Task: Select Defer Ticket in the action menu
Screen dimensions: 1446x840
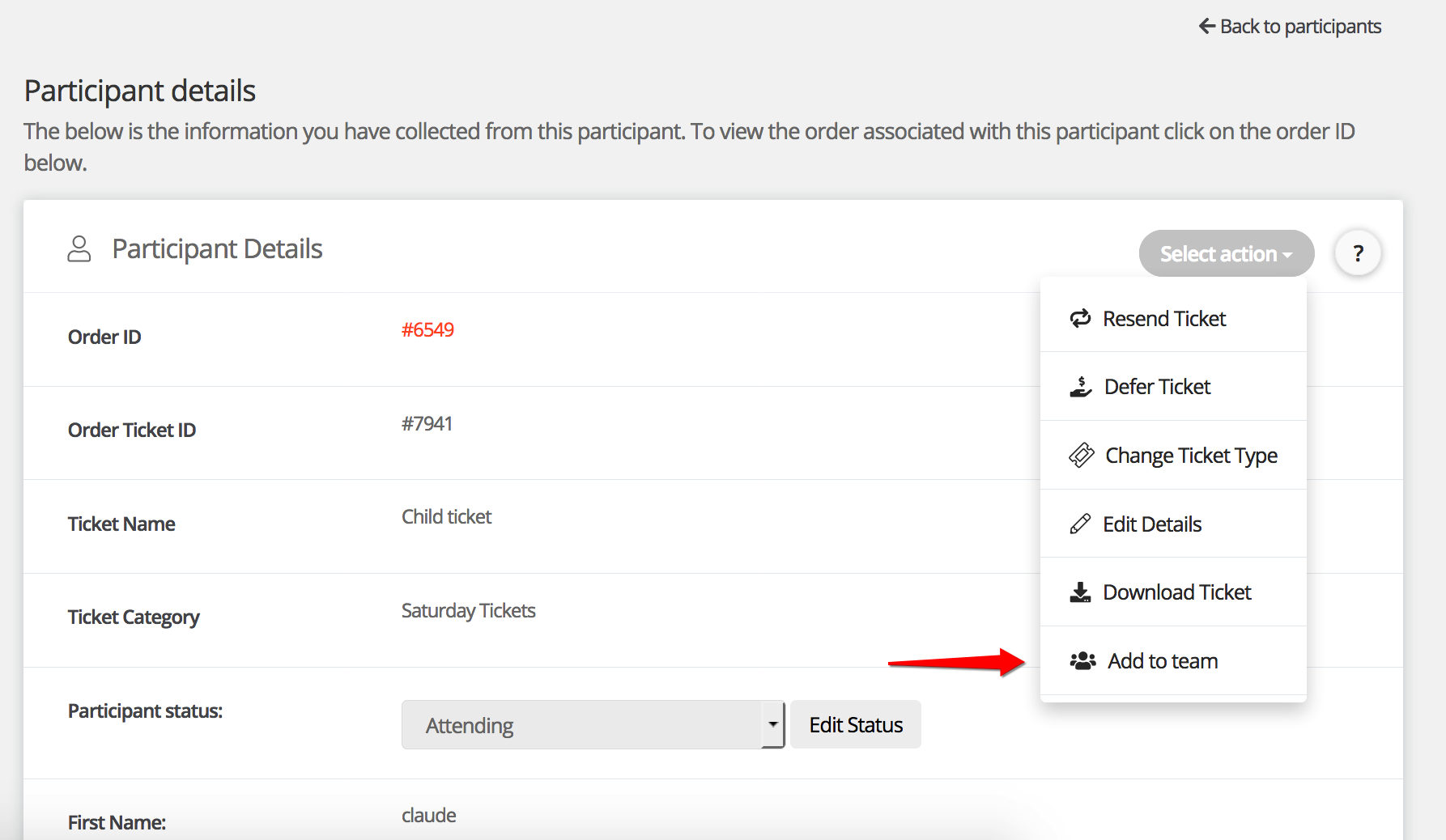Action: (x=1157, y=387)
